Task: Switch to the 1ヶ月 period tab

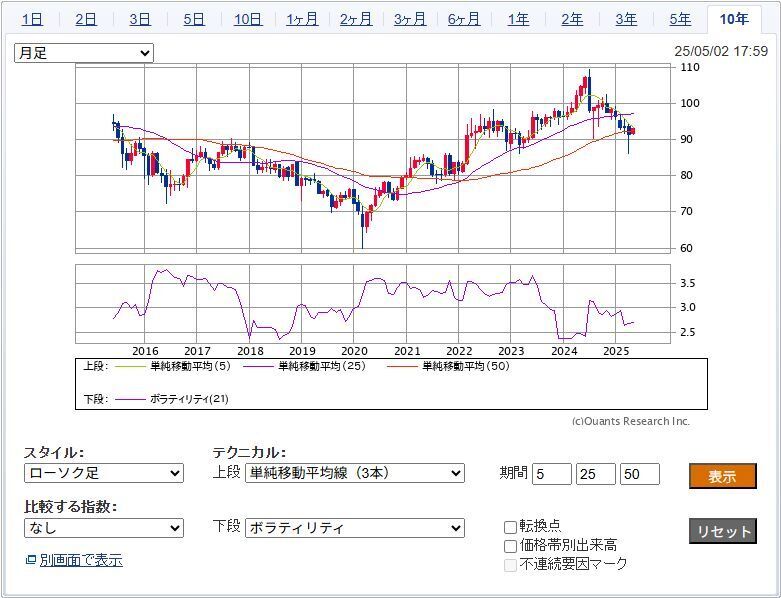Action: coord(302,19)
